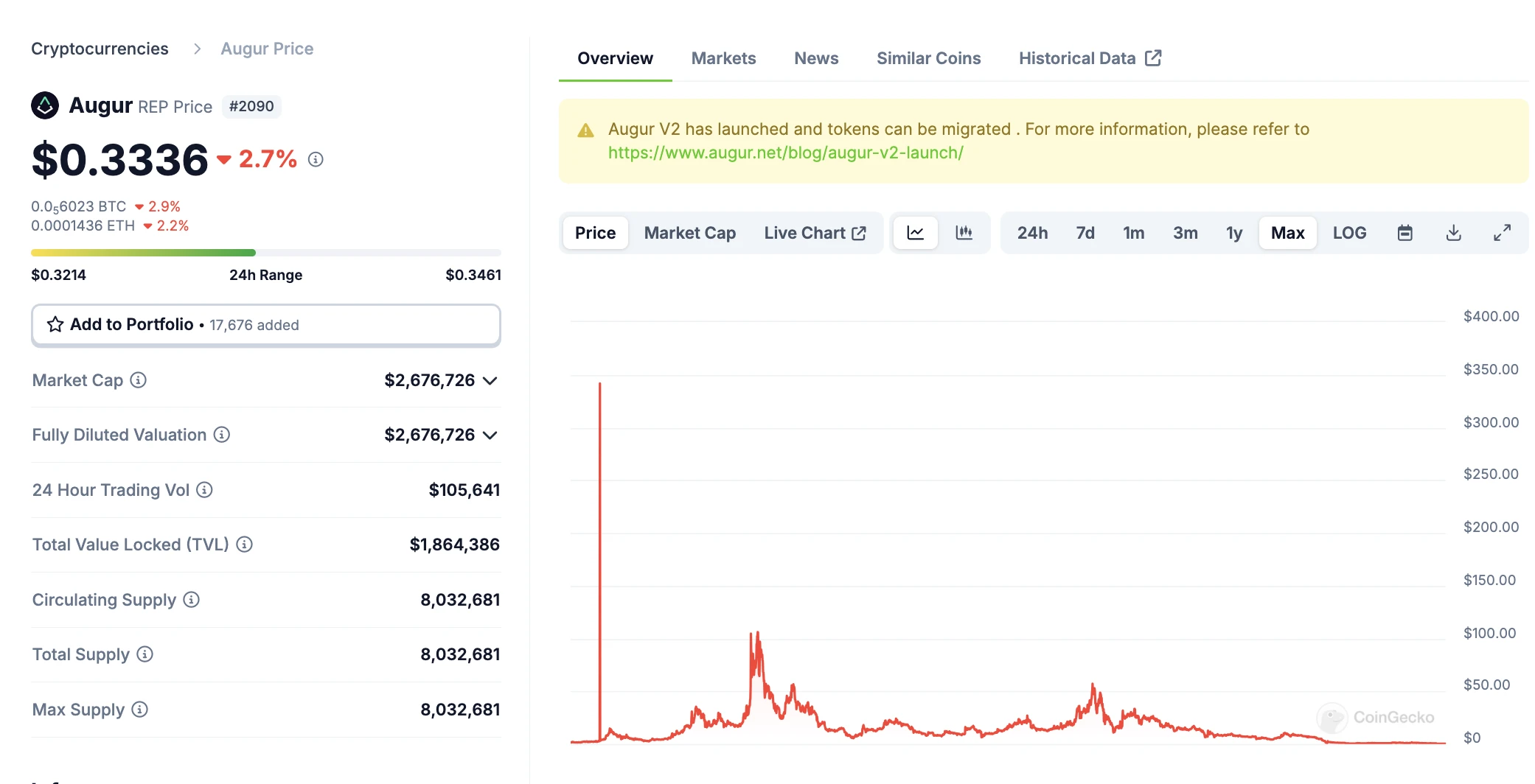The image size is (1535, 784).
Task: Toggle the LOG scale option
Action: coord(1349,233)
